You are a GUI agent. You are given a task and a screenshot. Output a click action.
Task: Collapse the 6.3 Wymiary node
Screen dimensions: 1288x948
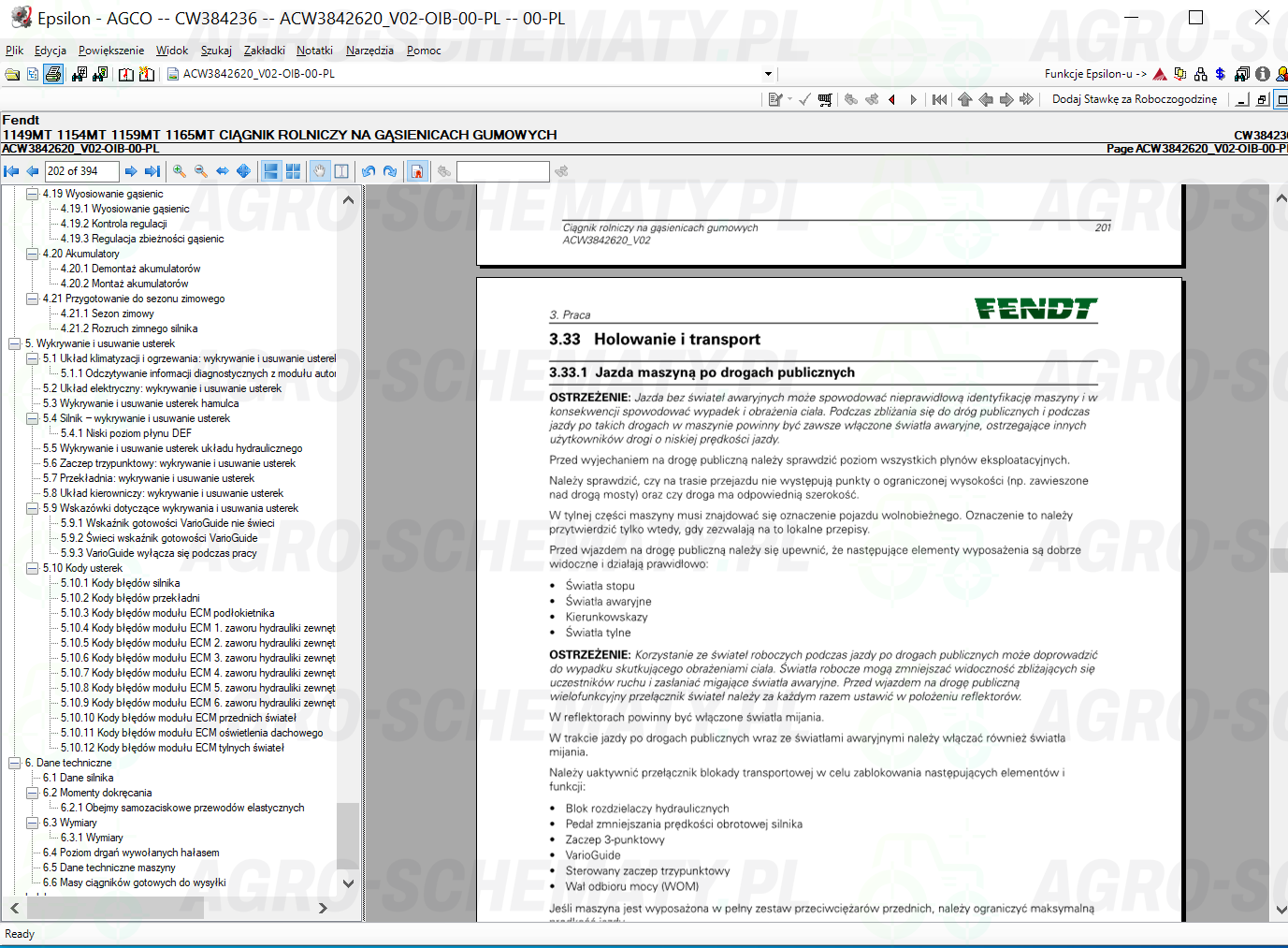33,823
